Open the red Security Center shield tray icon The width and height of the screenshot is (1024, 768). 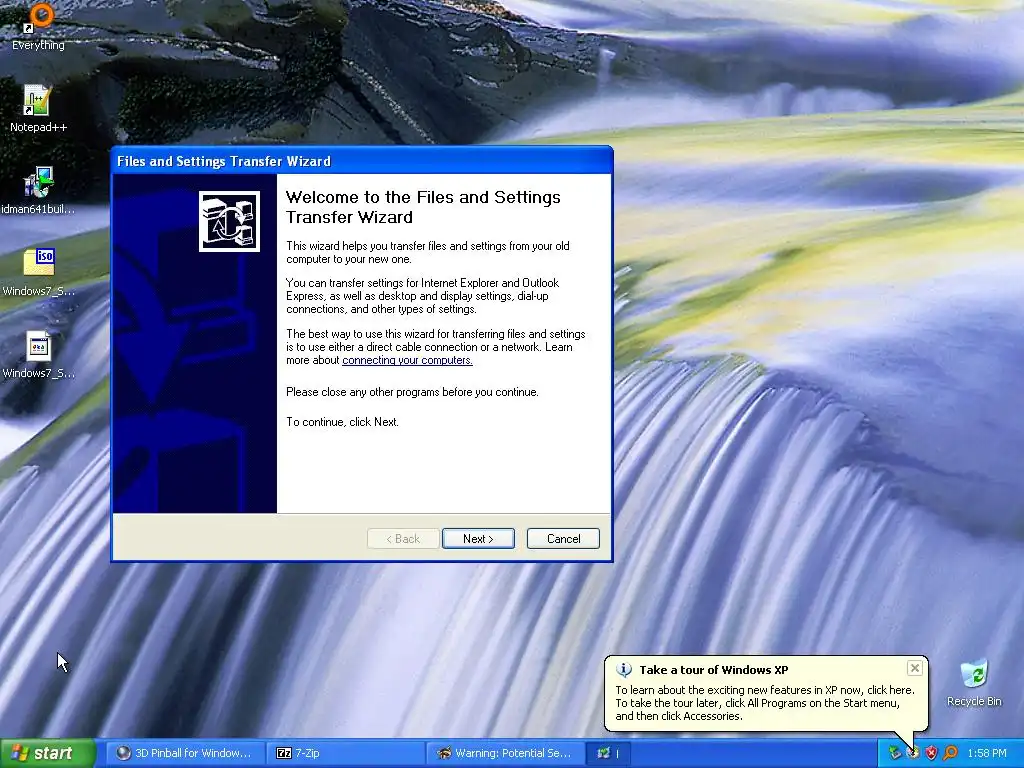[931, 753]
